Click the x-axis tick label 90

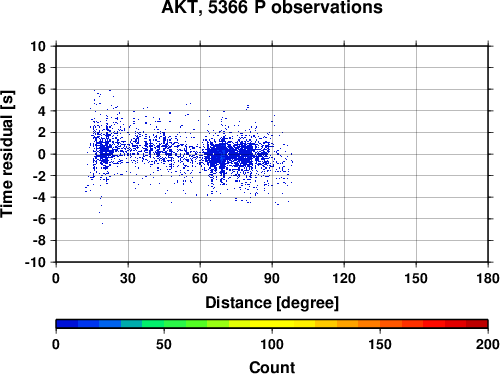tap(272, 278)
